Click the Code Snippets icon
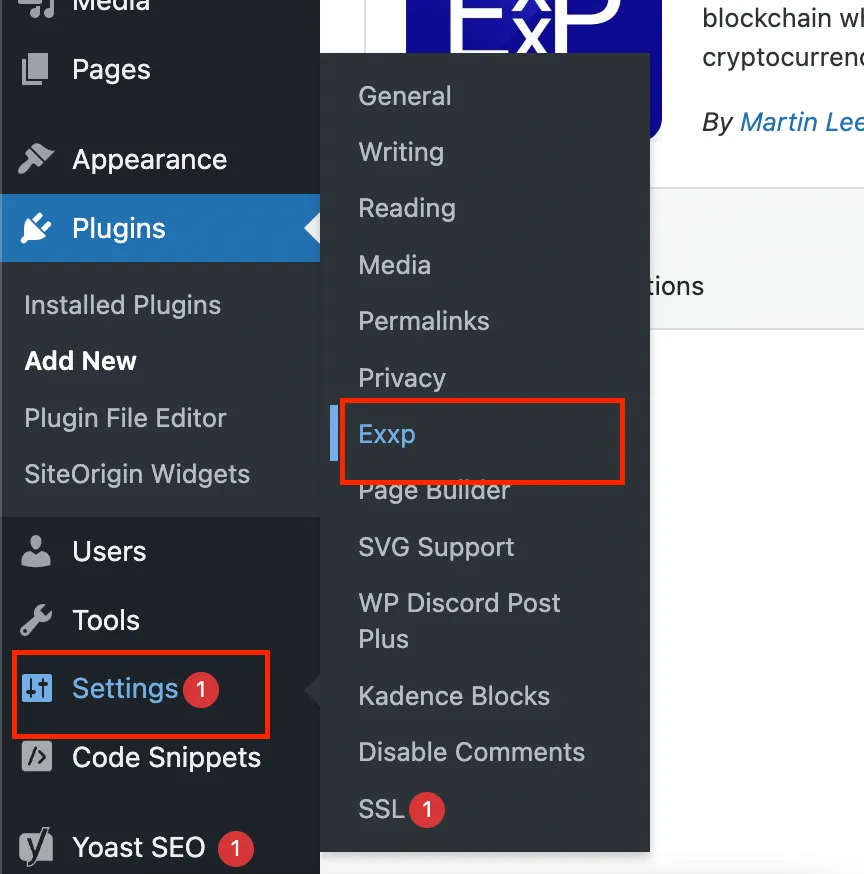Image resolution: width=864 pixels, height=874 pixels. click(x=37, y=756)
